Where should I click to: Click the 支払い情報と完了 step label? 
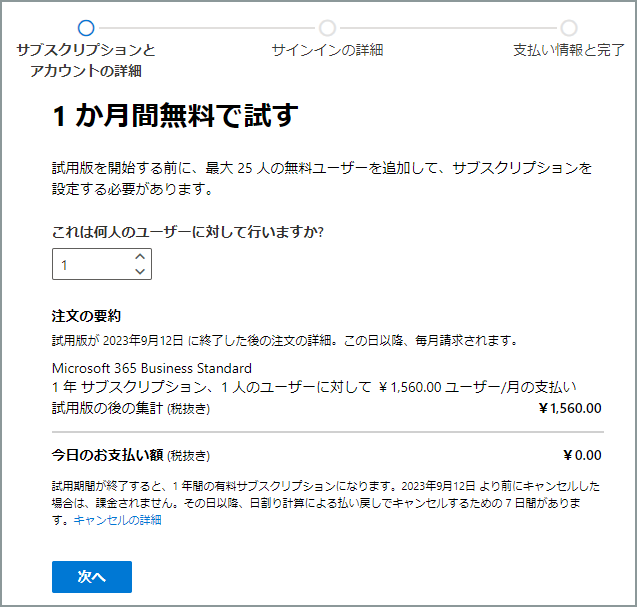click(x=569, y=50)
